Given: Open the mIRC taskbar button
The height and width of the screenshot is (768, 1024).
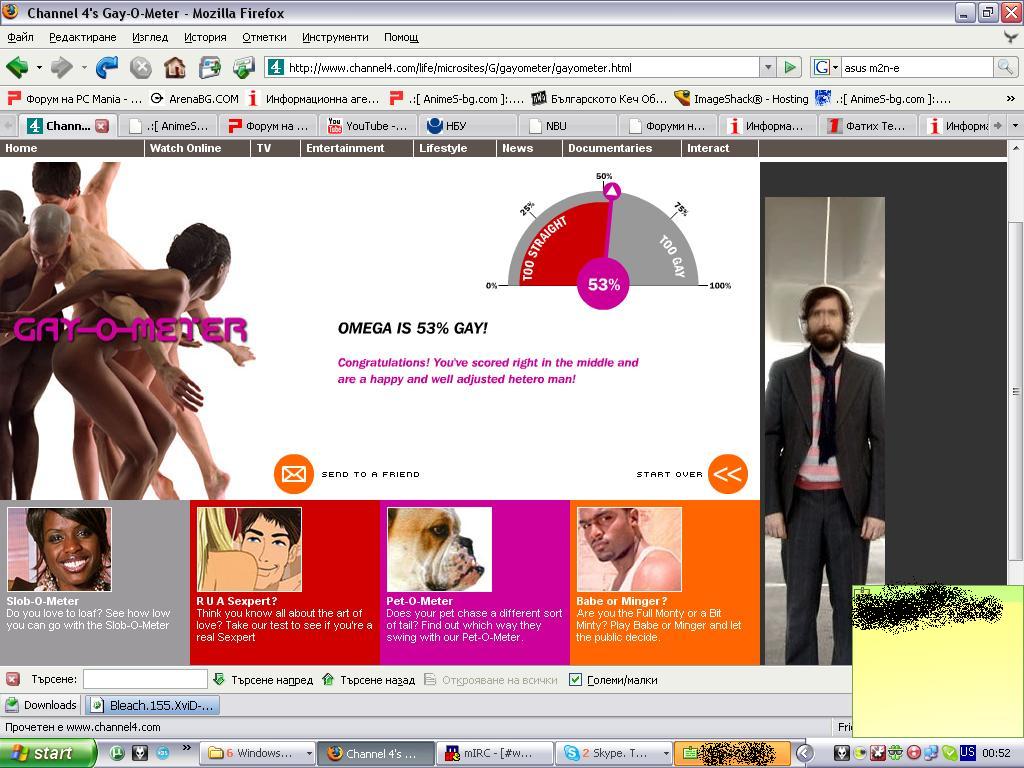Looking at the screenshot, I should (494, 753).
